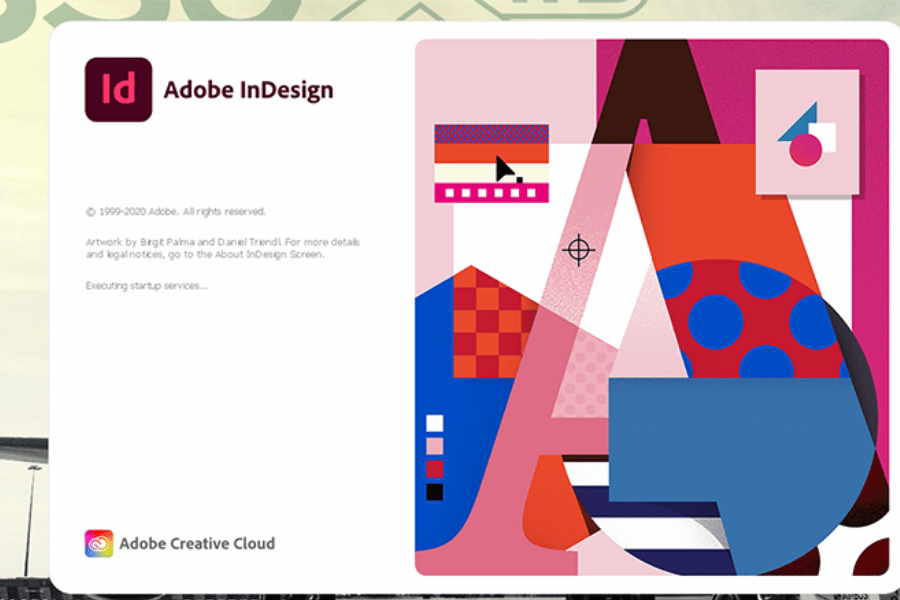Select the black color swatch in artwork
This screenshot has width=900, height=600.
[x=434, y=491]
